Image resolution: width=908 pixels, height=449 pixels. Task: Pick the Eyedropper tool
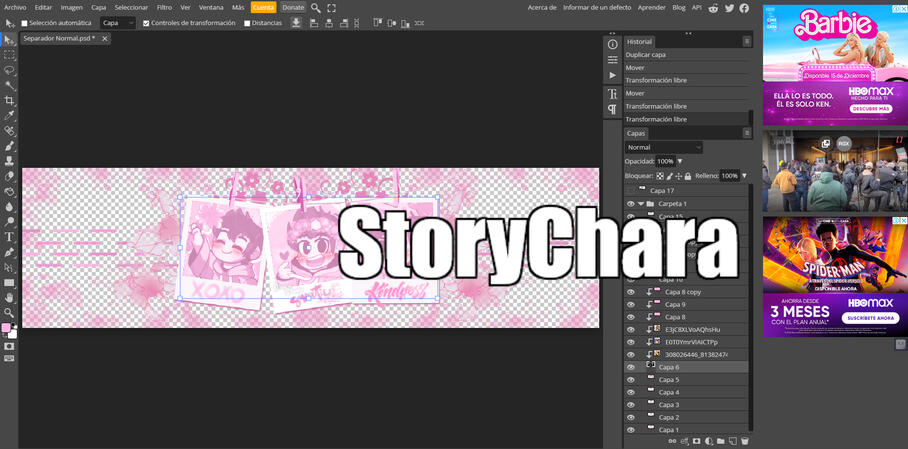10,116
